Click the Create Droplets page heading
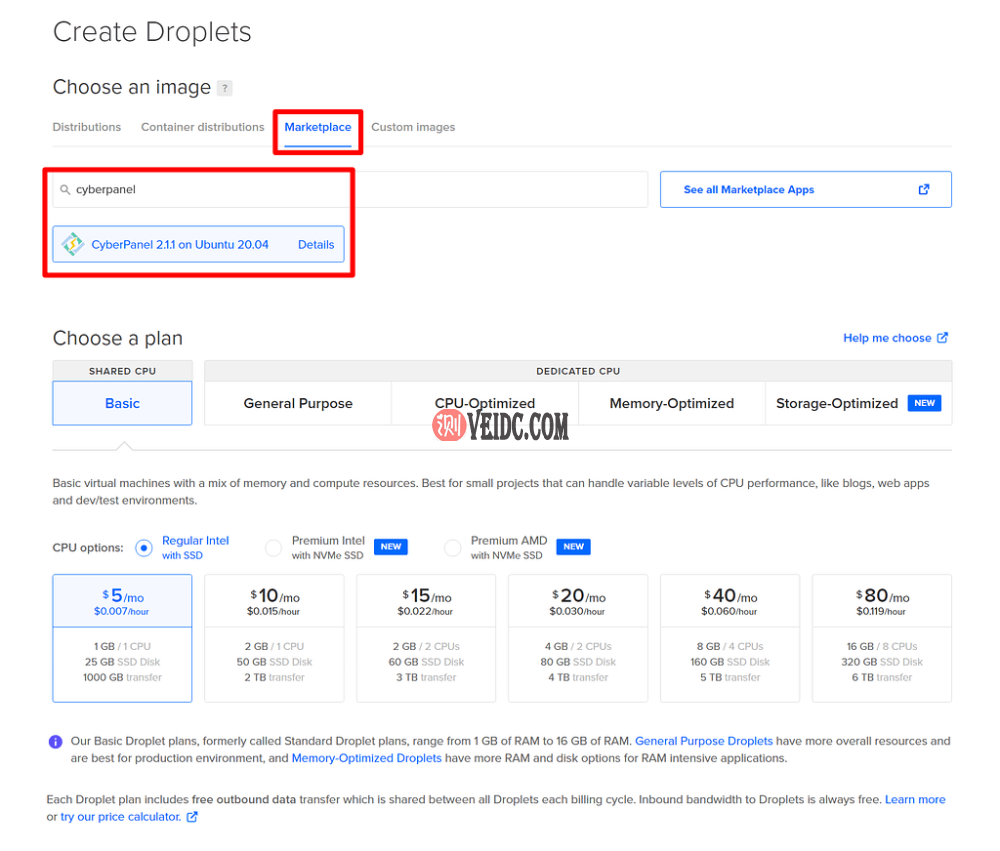The image size is (1000, 851). pos(152,32)
